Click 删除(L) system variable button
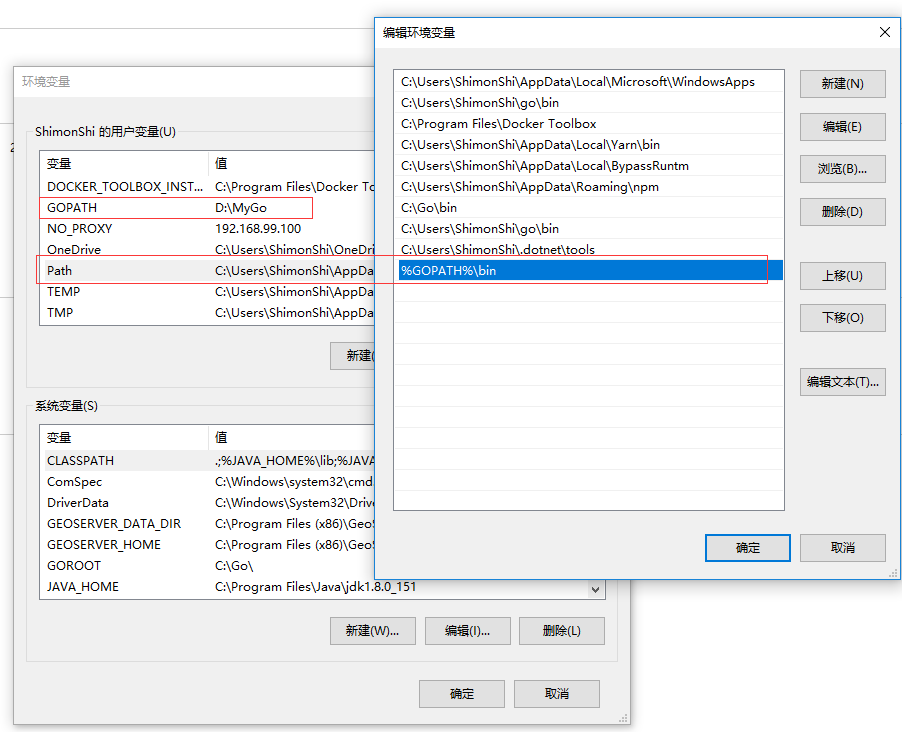 point(561,631)
